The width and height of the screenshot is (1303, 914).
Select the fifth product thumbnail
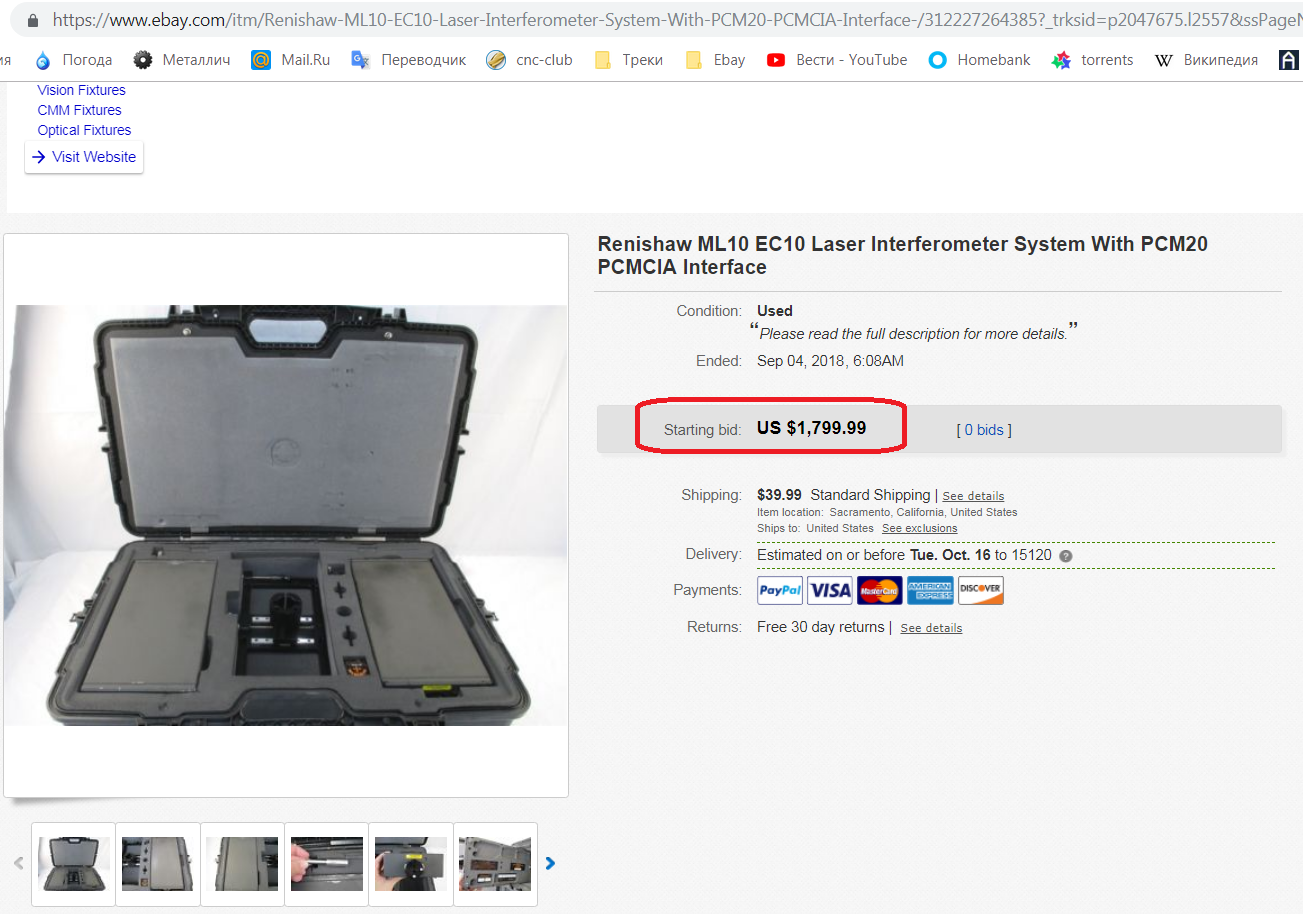click(x=411, y=864)
